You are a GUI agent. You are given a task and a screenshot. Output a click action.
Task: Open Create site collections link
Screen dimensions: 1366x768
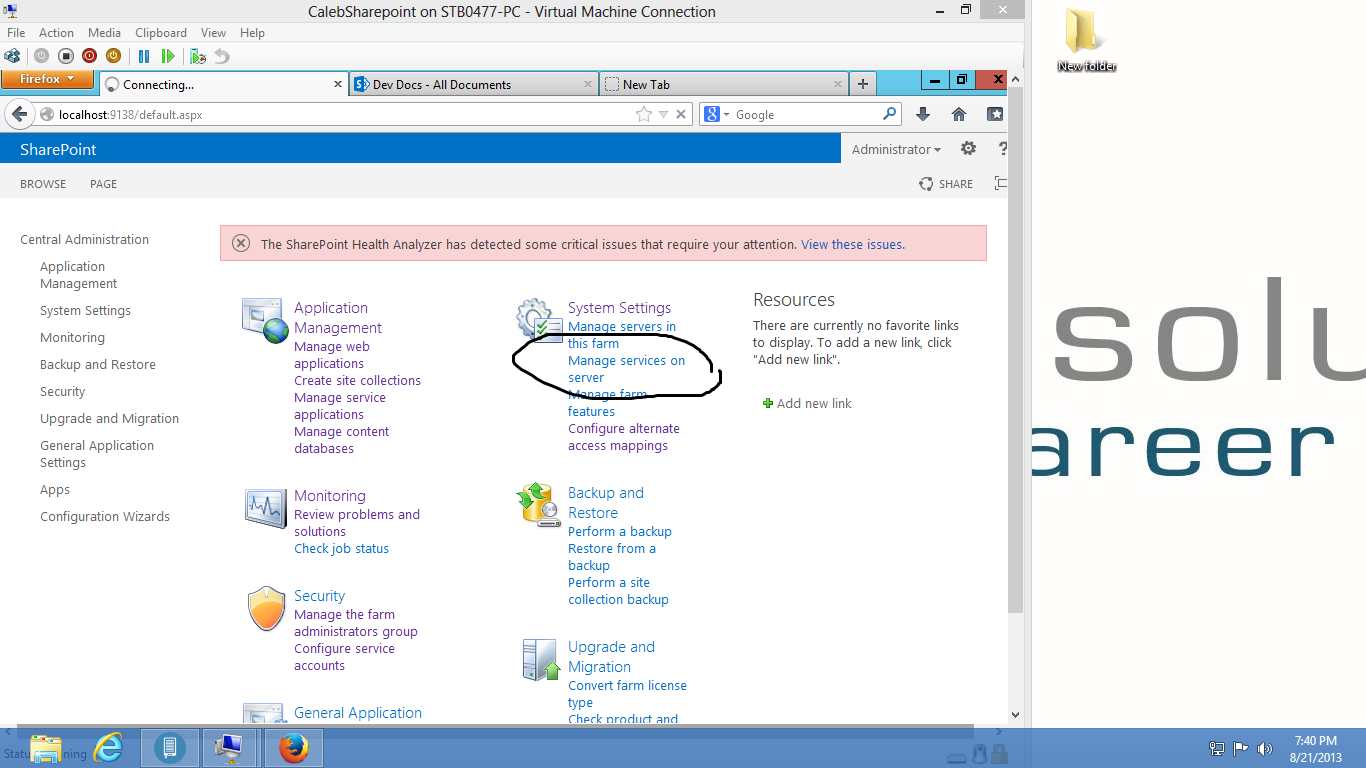357,380
